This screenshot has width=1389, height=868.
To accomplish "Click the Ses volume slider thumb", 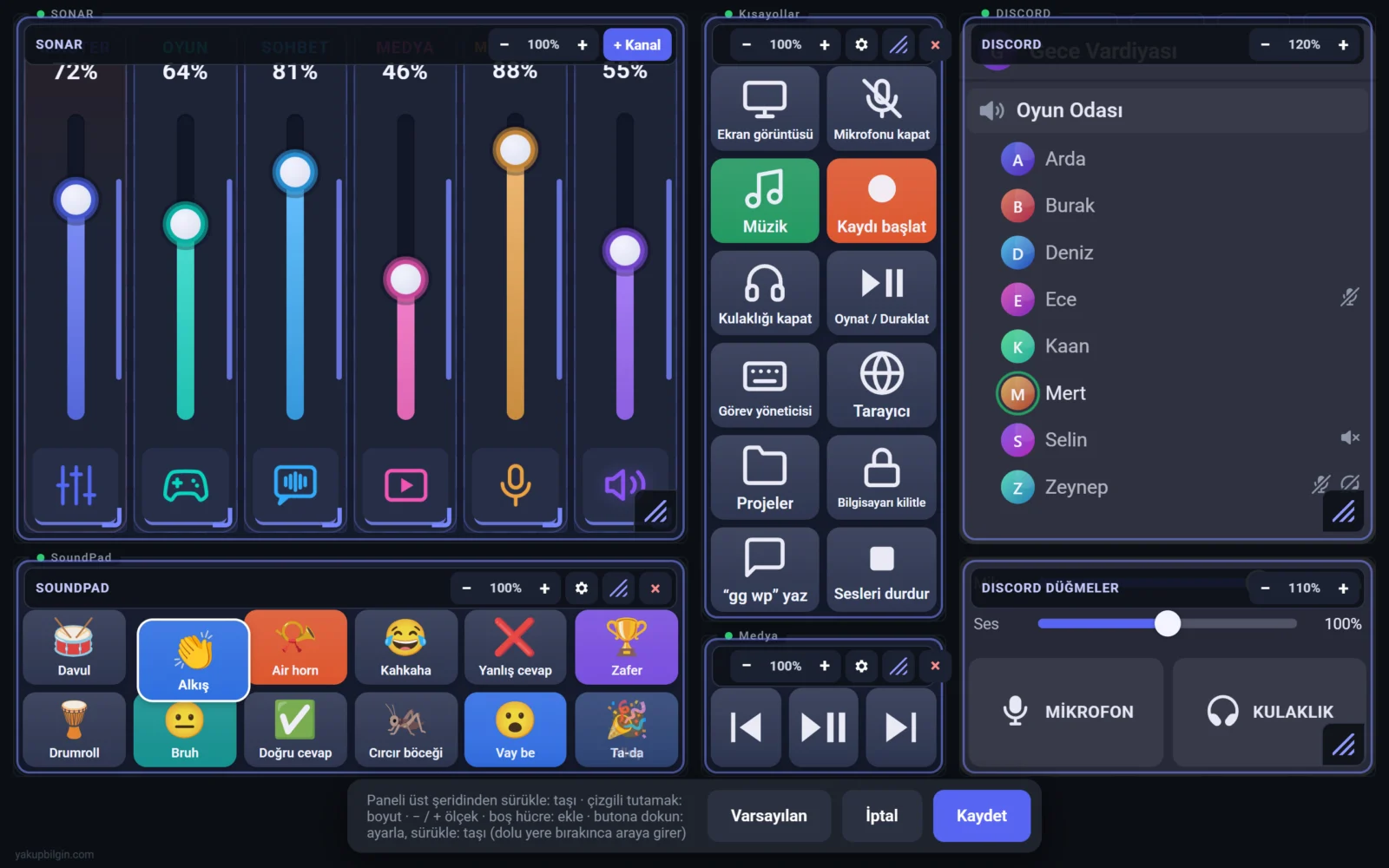I will [1168, 623].
